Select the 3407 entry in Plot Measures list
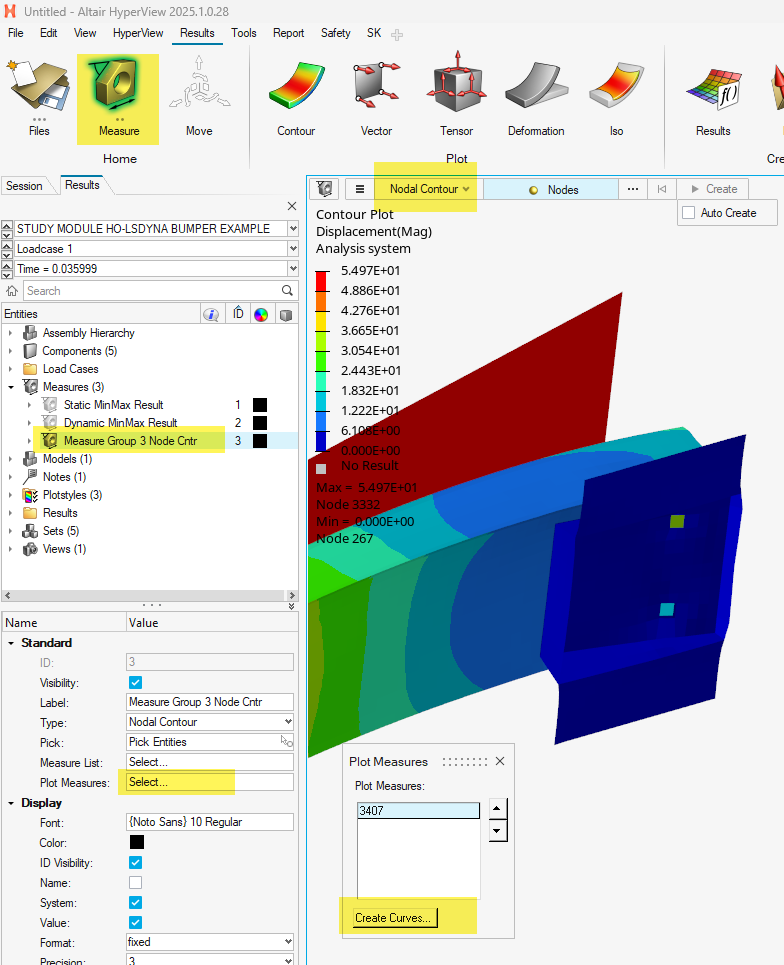 click(418, 811)
